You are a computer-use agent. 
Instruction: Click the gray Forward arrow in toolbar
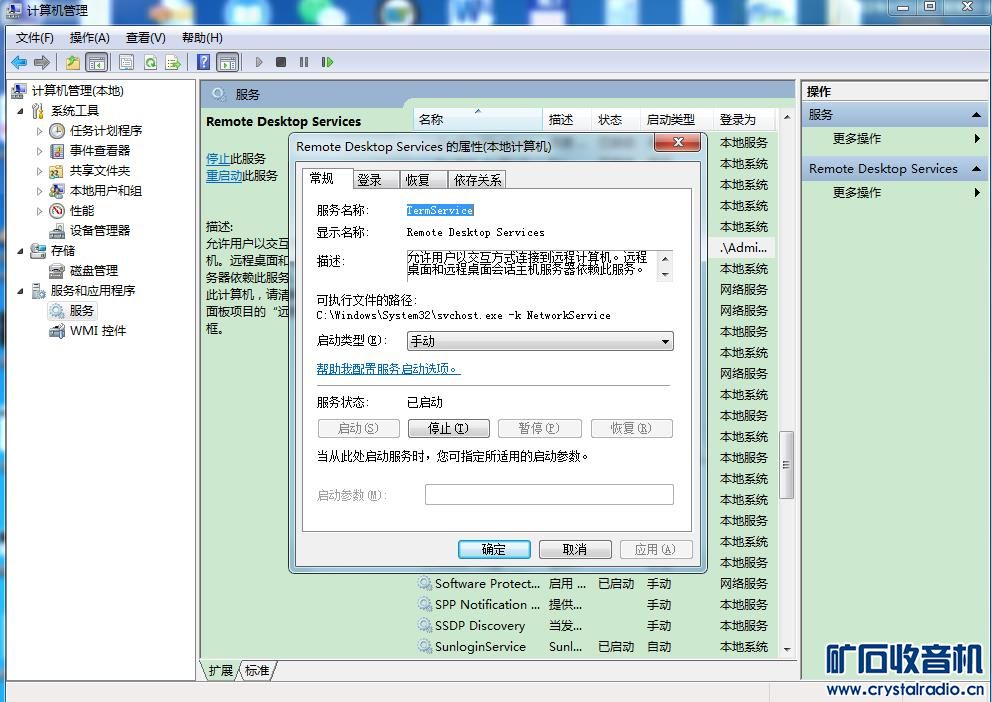tap(42, 62)
